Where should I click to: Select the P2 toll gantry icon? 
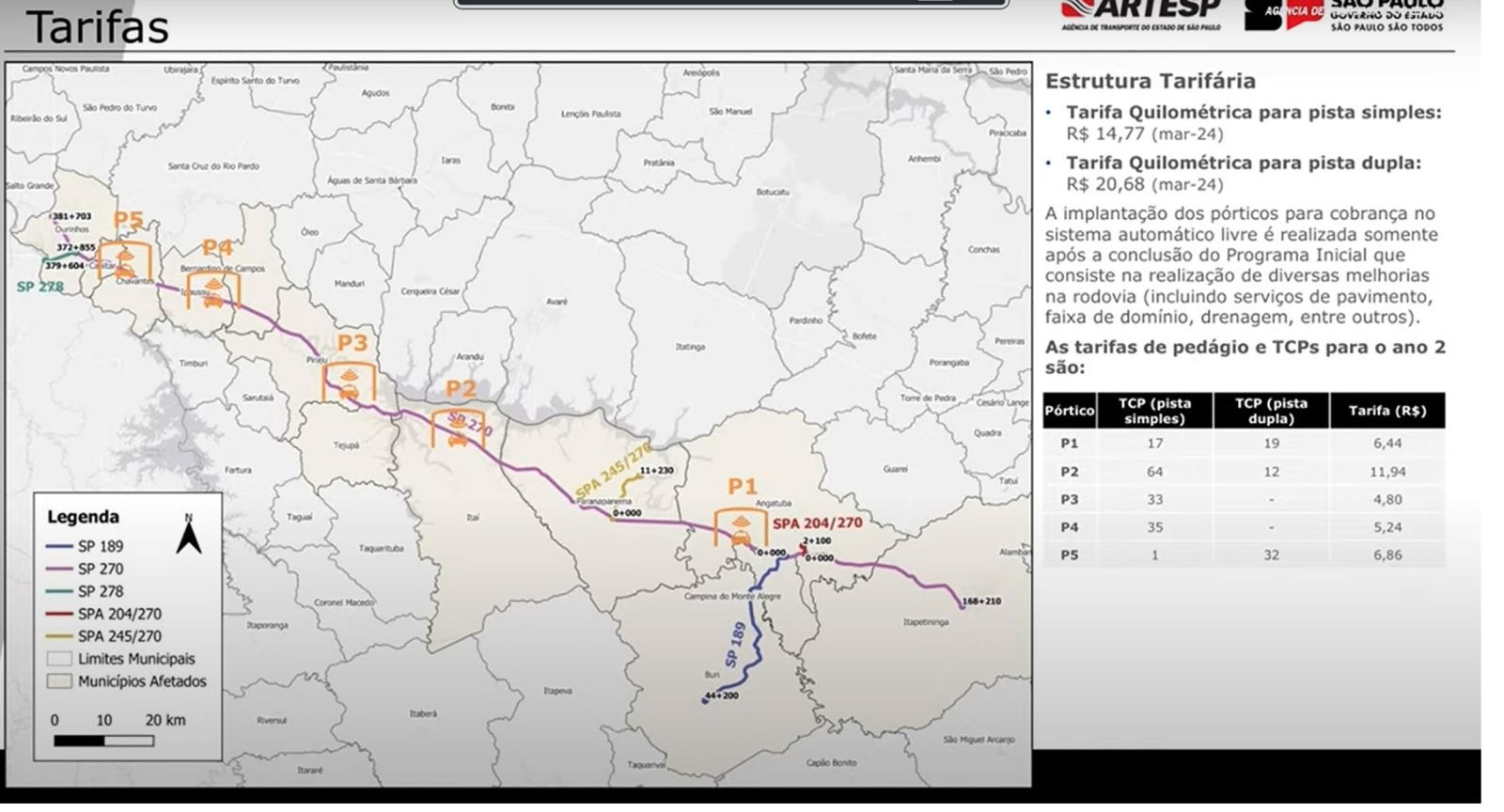coord(458,431)
